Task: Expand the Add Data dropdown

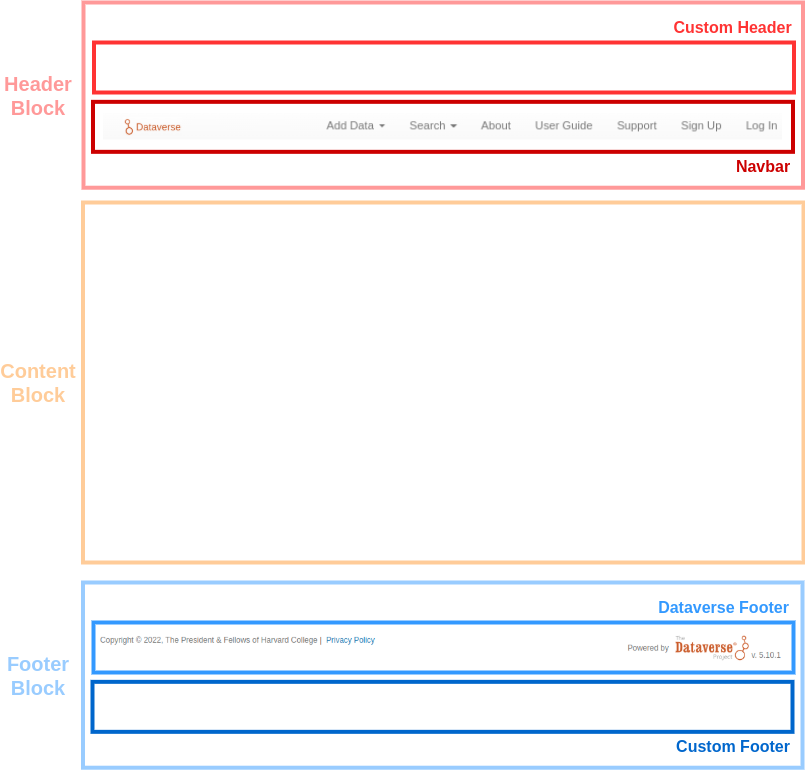Action: tap(355, 126)
